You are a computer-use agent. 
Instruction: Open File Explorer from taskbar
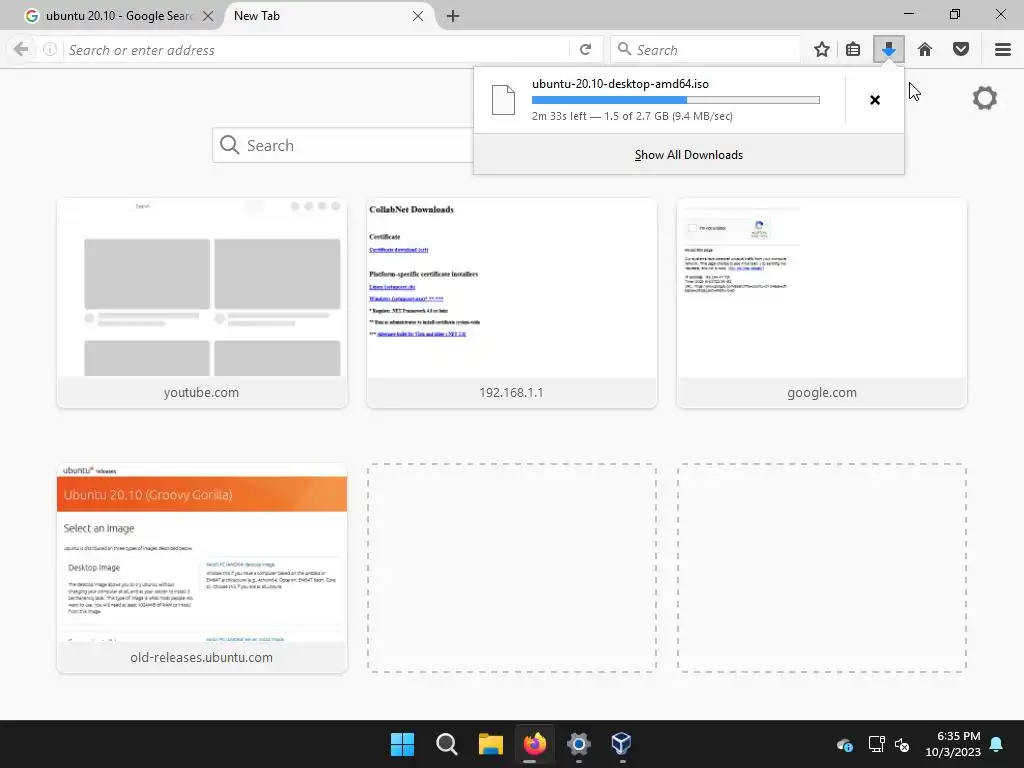click(490, 744)
